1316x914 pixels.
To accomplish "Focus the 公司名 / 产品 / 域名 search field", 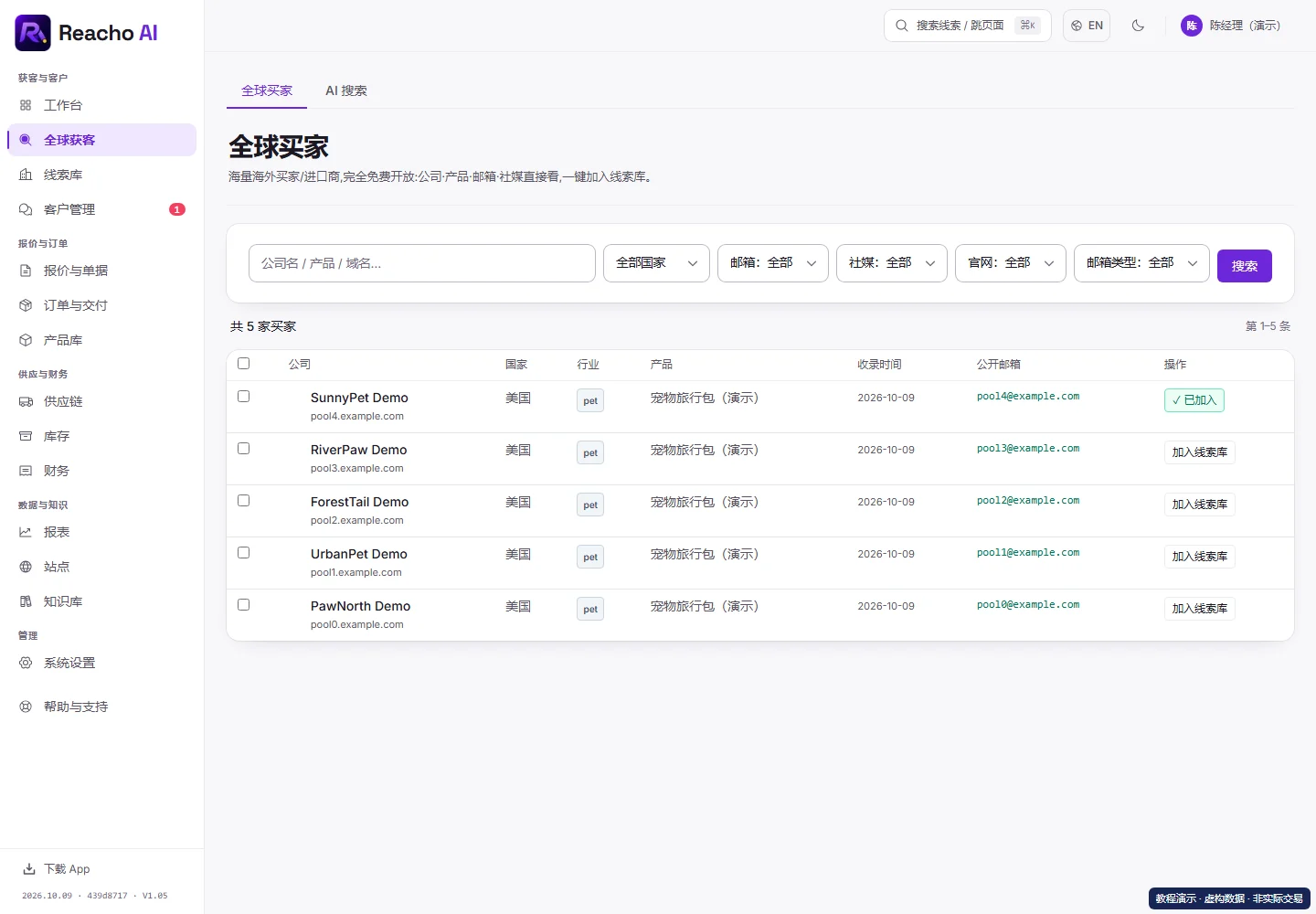I will click(422, 263).
